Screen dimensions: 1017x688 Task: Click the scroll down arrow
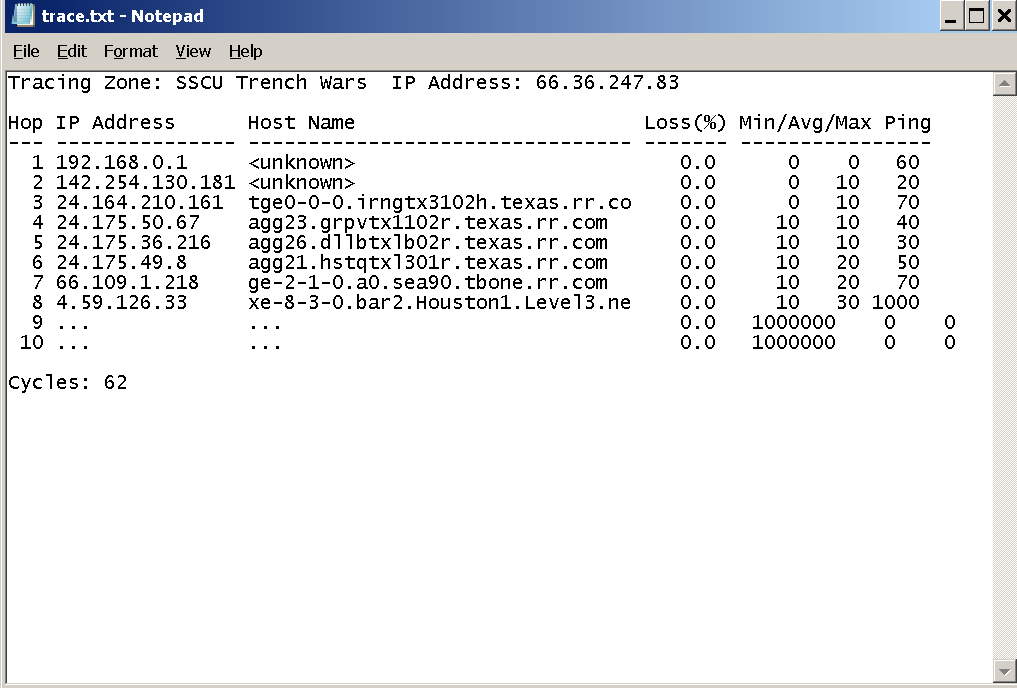click(x=1005, y=669)
